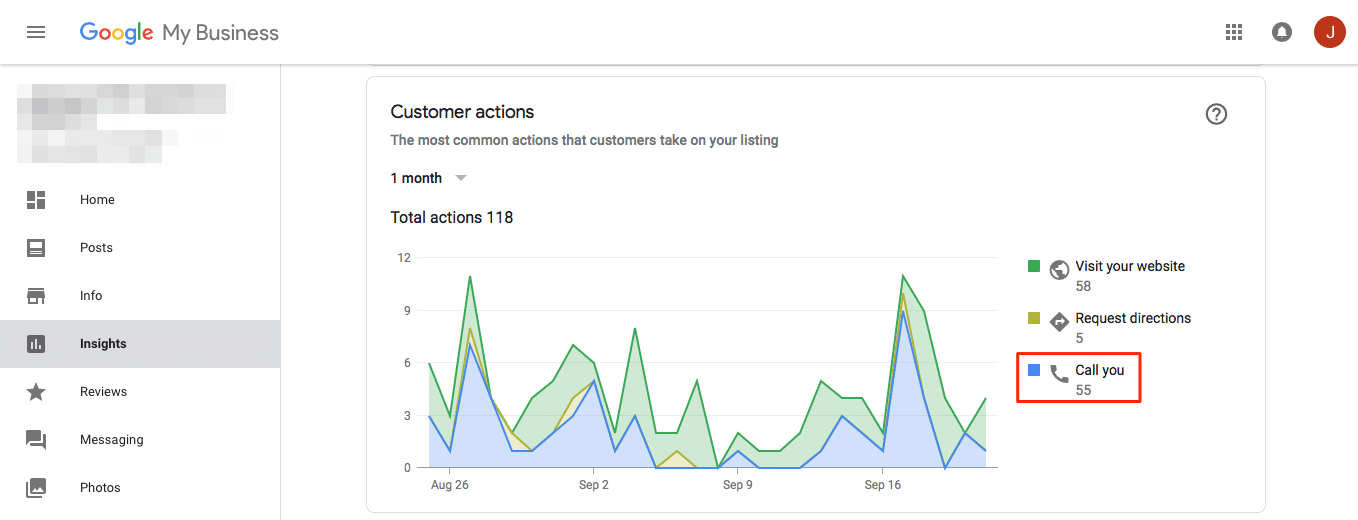Click the blue Call you swatch
The height and width of the screenshot is (520, 1358).
[1034, 370]
